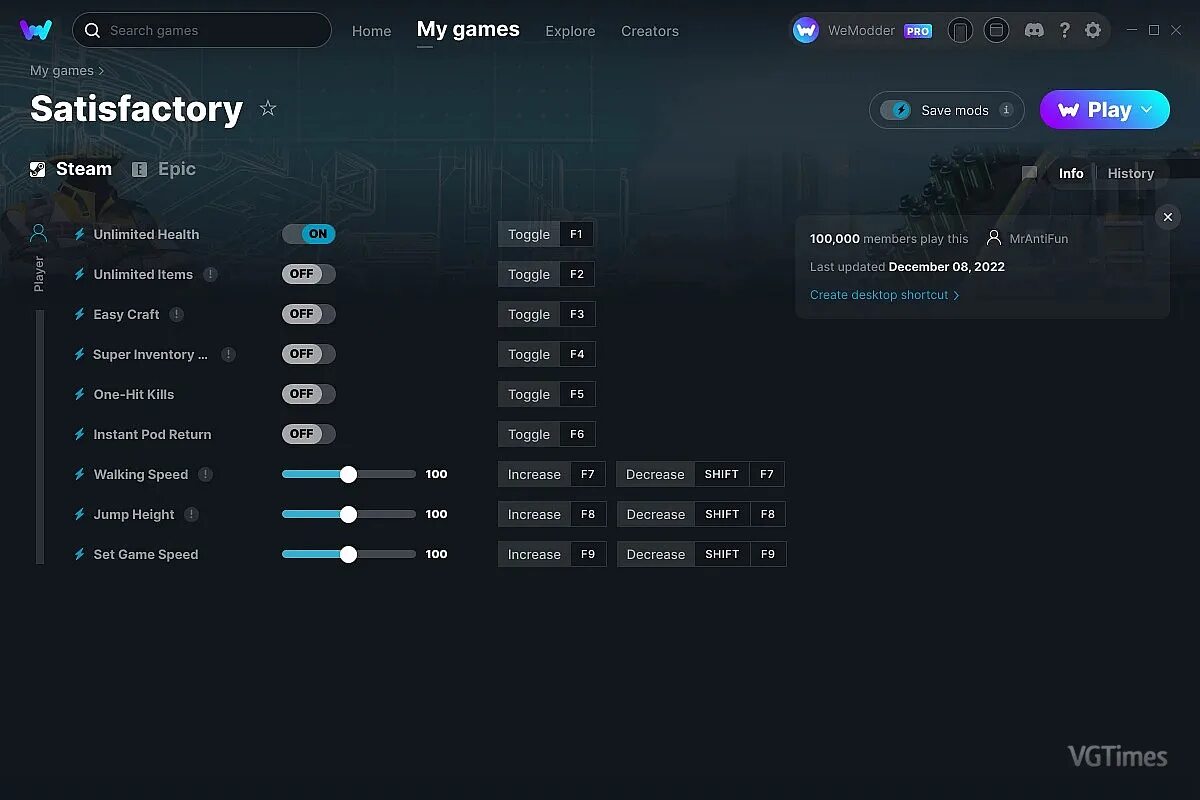Screen dimensions: 1200x800
Task: Enable One-Hit Kills toggle
Action: [x=308, y=394]
